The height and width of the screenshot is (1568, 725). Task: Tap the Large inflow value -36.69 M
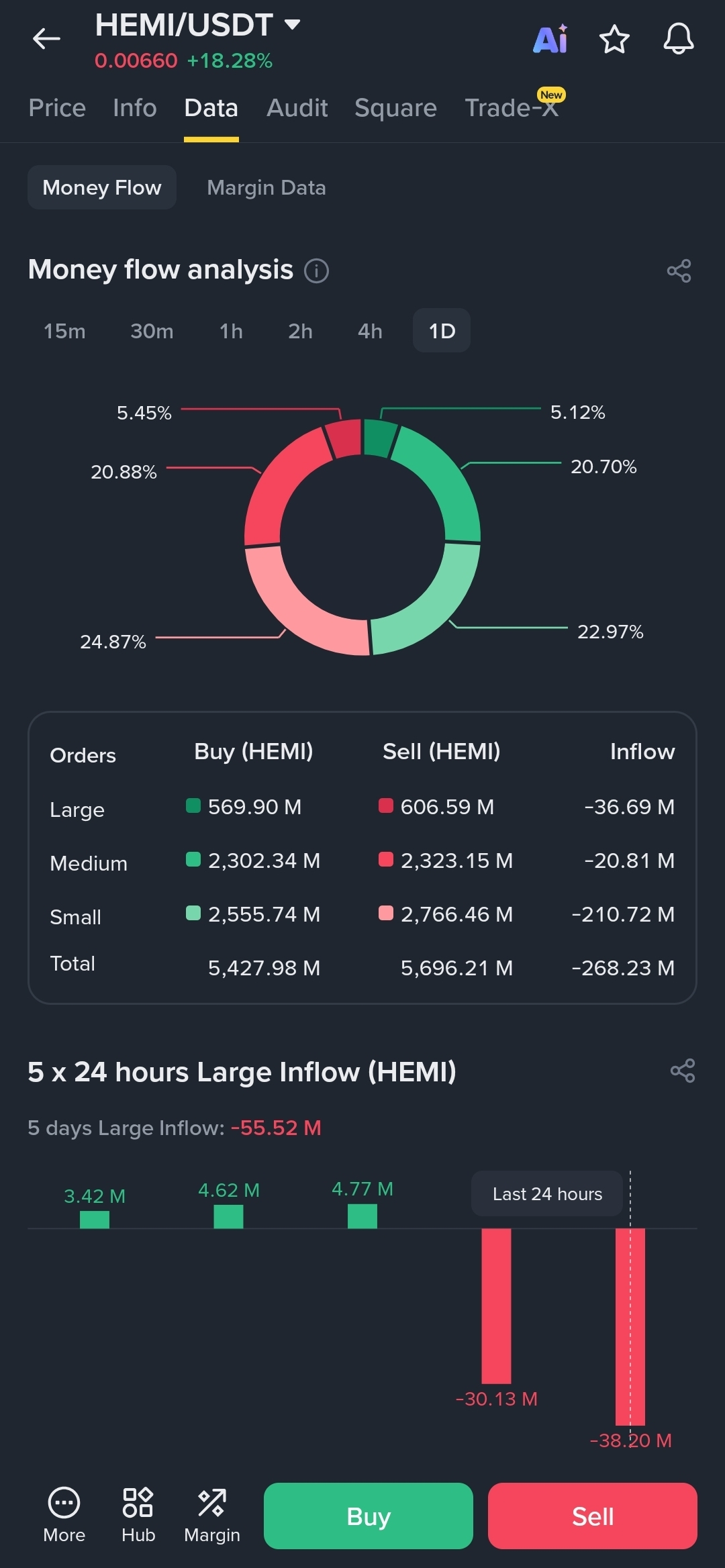(x=630, y=806)
